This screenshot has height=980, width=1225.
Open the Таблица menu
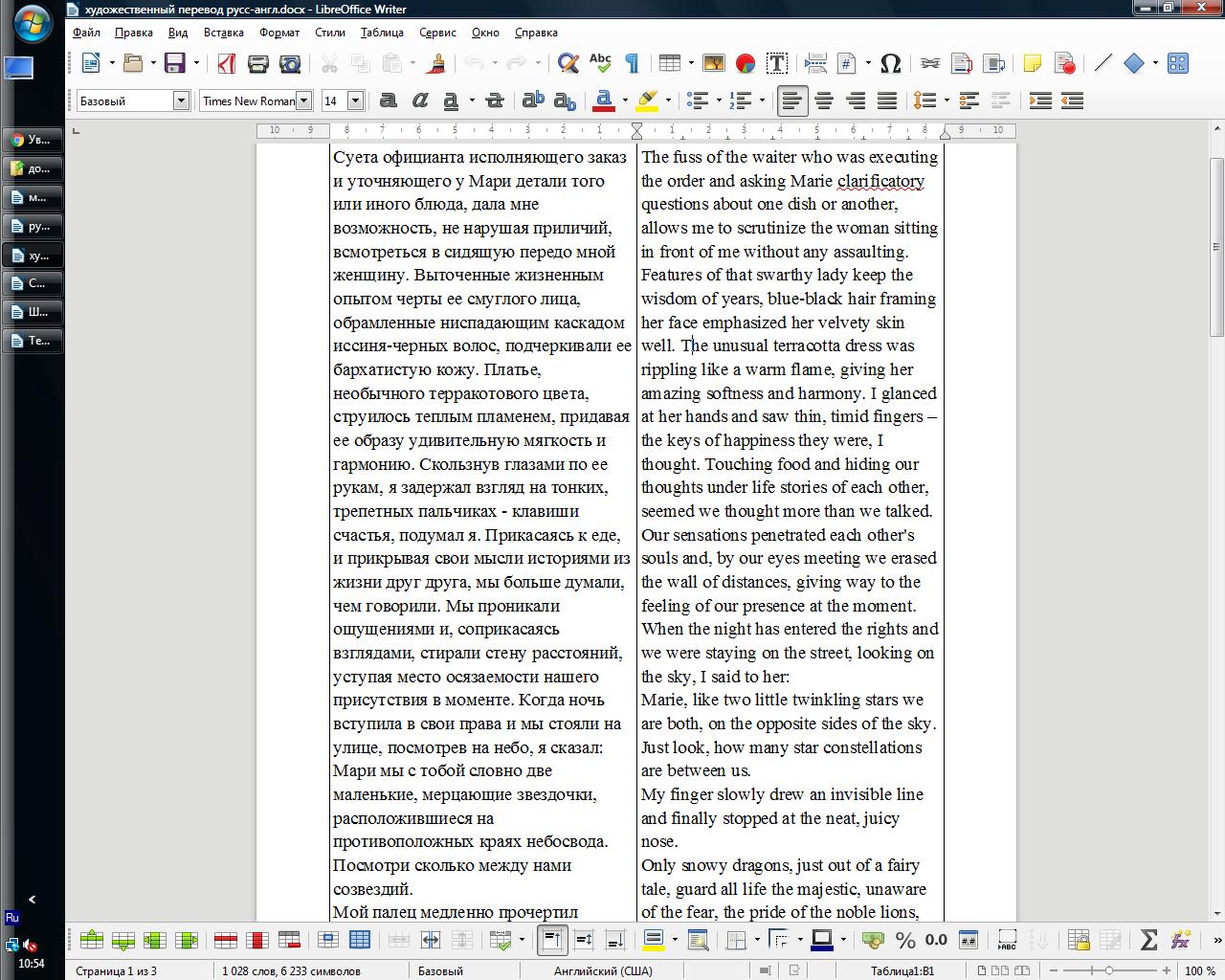click(x=382, y=32)
